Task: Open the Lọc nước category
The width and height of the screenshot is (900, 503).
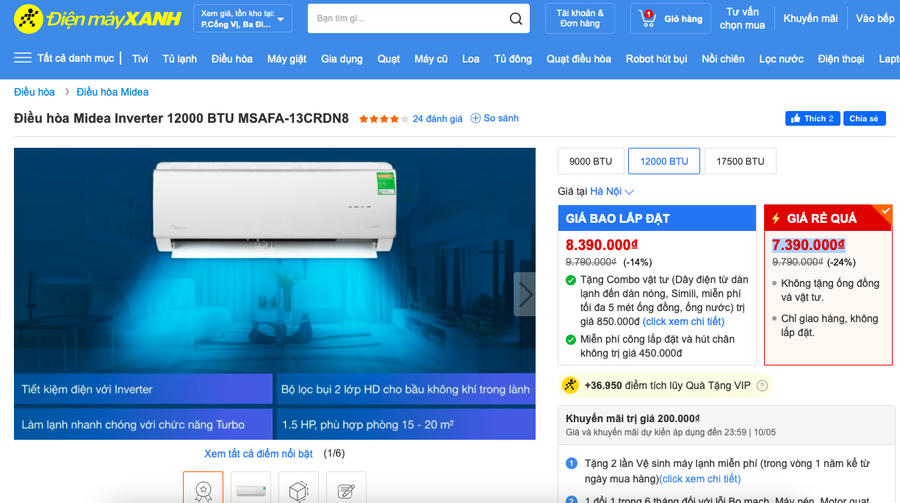Action: [x=781, y=59]
